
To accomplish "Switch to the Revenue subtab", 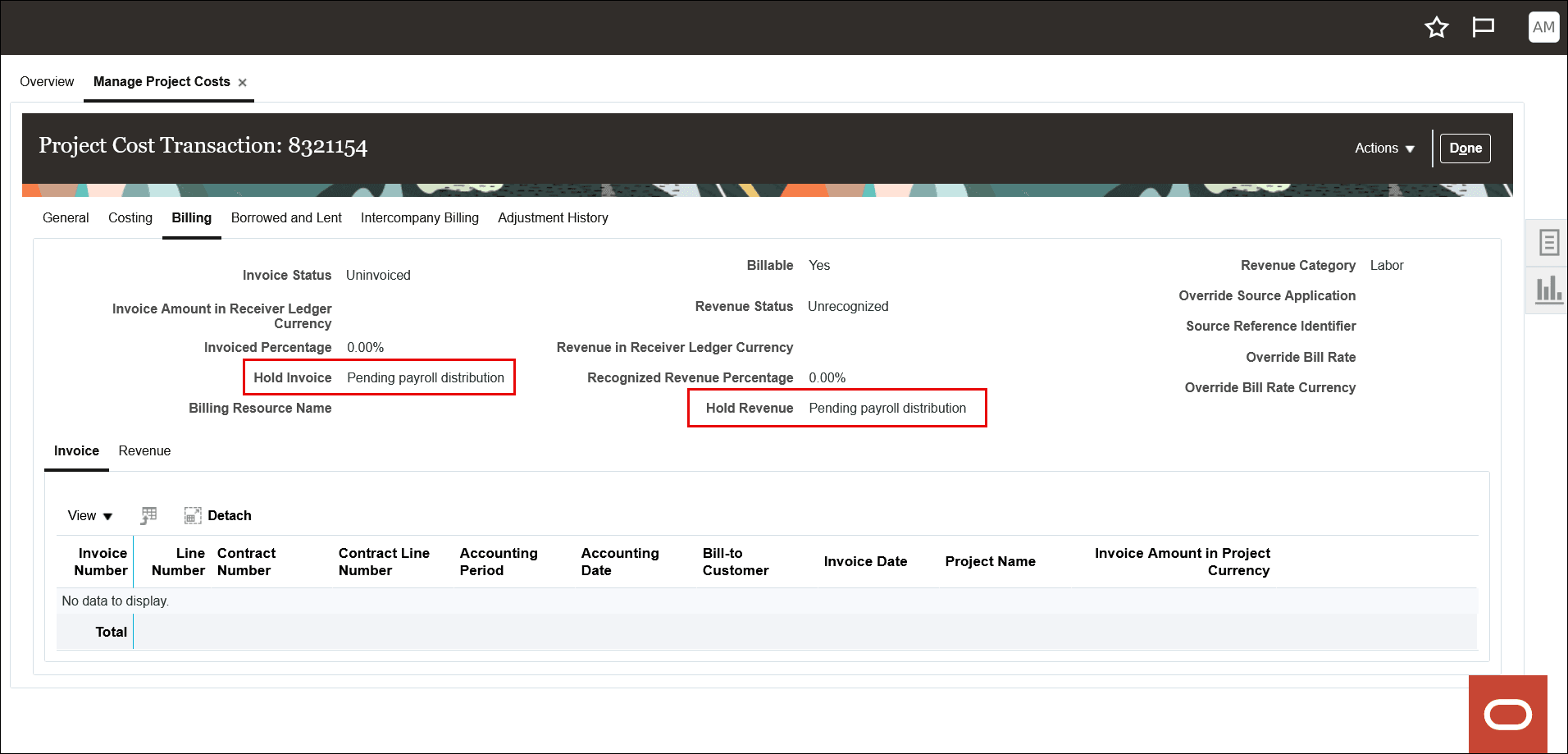I will coord(144,450).
